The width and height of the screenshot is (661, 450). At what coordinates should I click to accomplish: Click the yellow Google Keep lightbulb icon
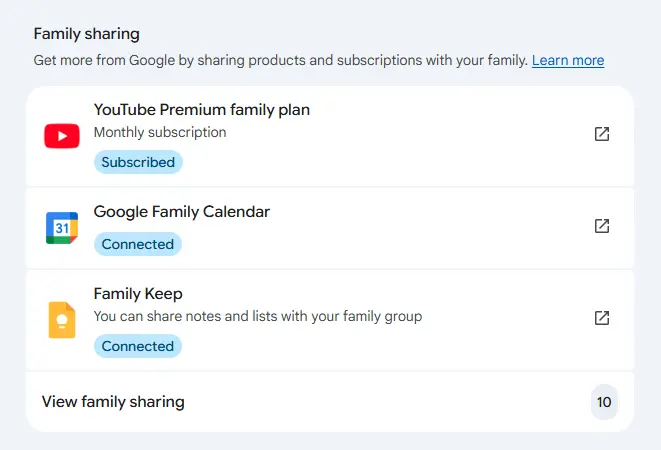(x=62, y=320)
